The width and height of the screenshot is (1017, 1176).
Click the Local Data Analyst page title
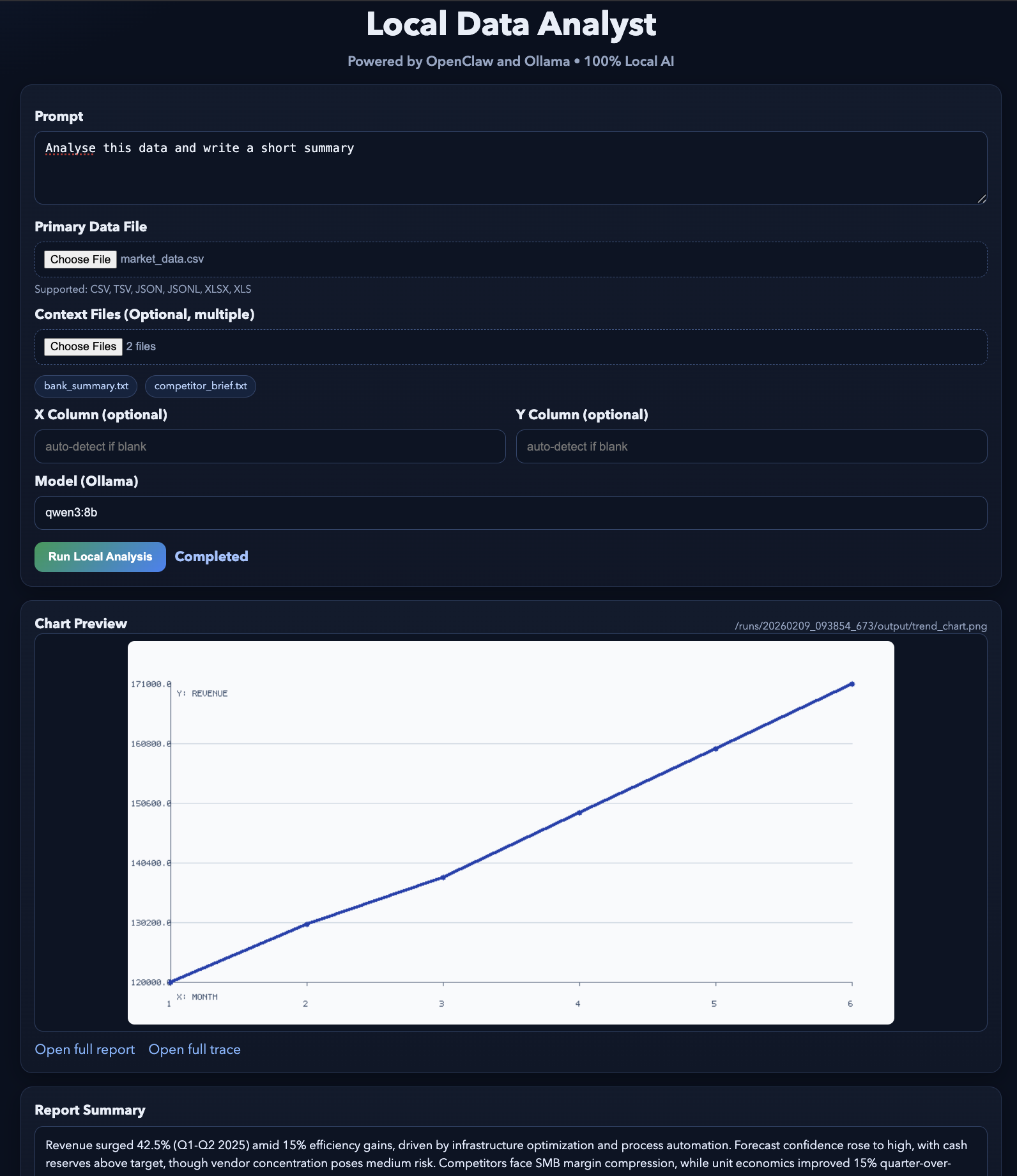(x=510, y=24)
